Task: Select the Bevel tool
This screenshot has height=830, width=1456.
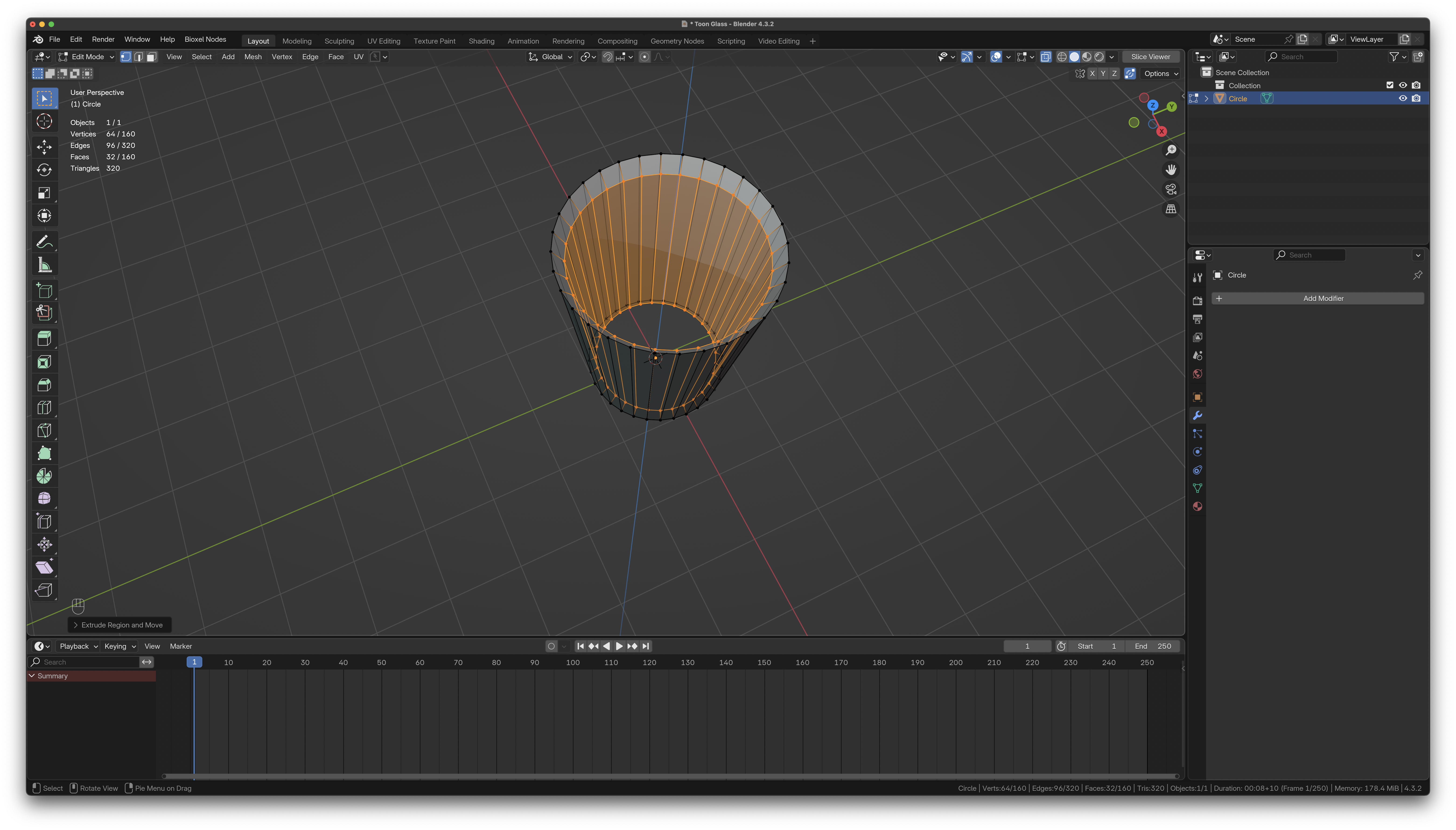Action: [x=45, y=384]
